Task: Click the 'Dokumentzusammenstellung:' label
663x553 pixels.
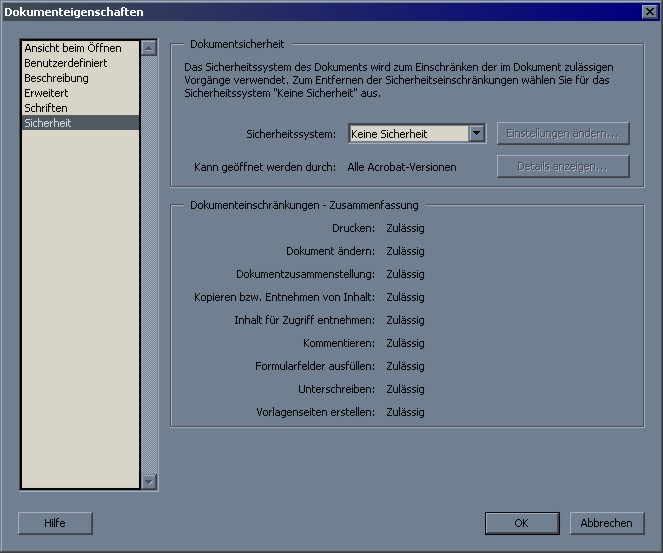Action: (x=305, y=274)
